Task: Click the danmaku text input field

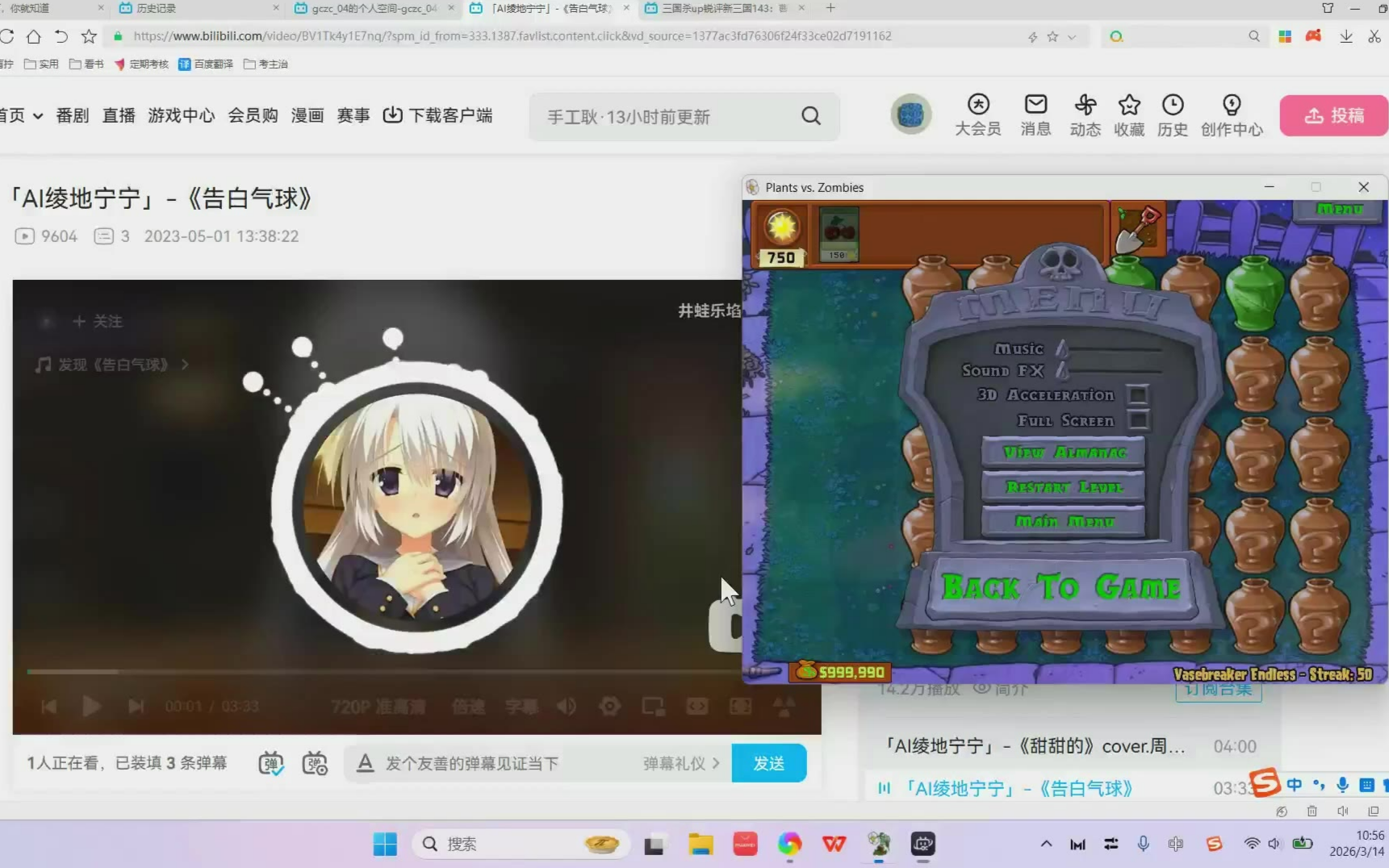Action: (508, 763)
